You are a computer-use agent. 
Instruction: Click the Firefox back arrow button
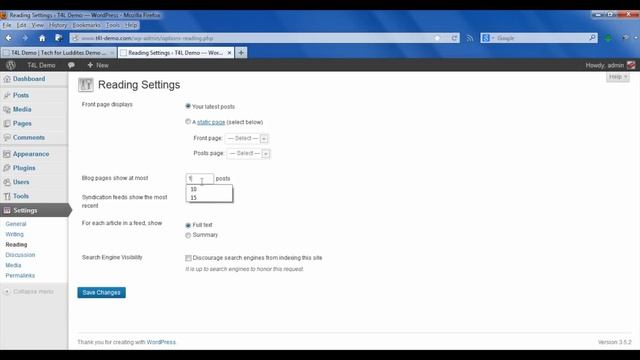[x=9, y=38]
